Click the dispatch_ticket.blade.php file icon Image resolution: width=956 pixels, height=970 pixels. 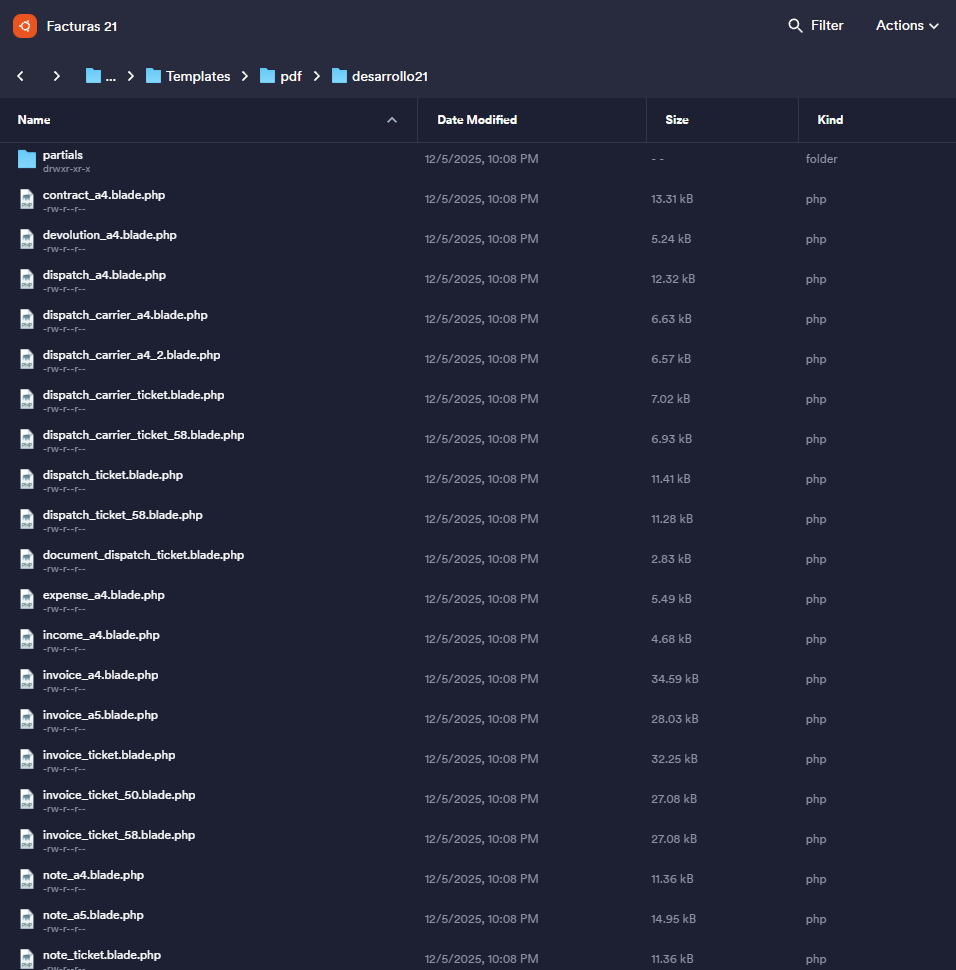(27, 480)
